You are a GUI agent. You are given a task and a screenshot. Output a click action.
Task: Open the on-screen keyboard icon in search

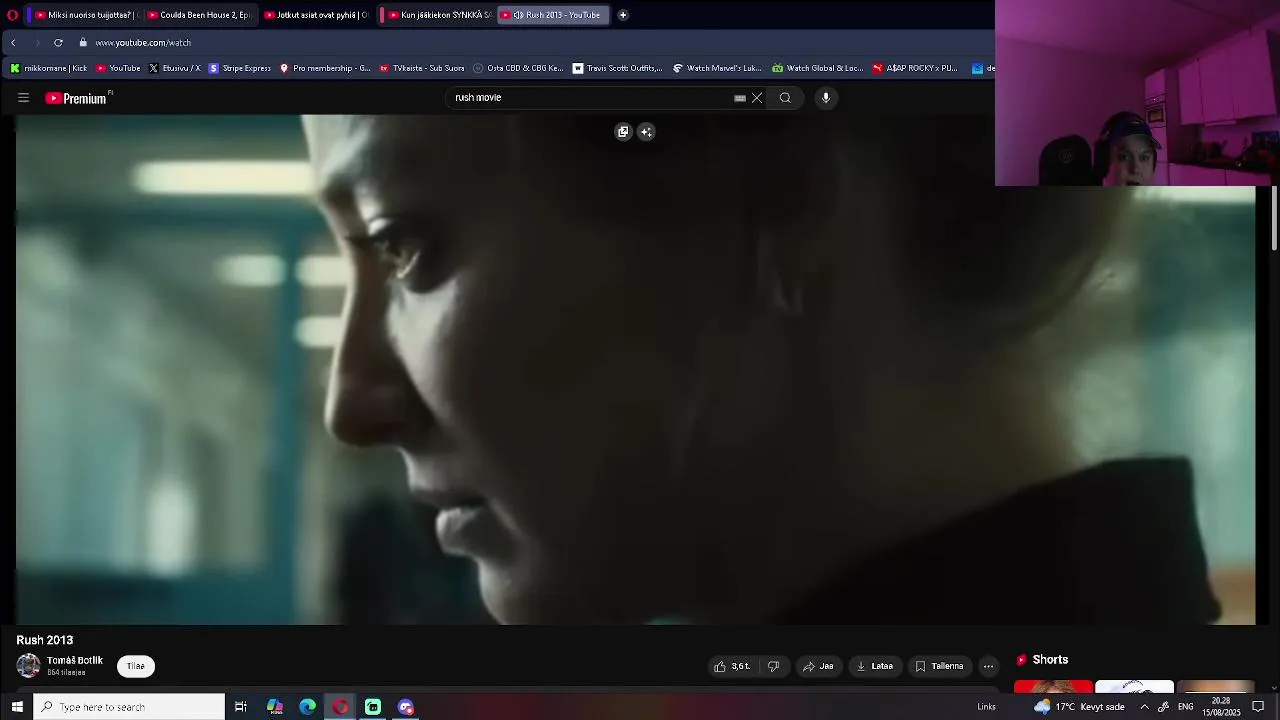coord(740,98)
